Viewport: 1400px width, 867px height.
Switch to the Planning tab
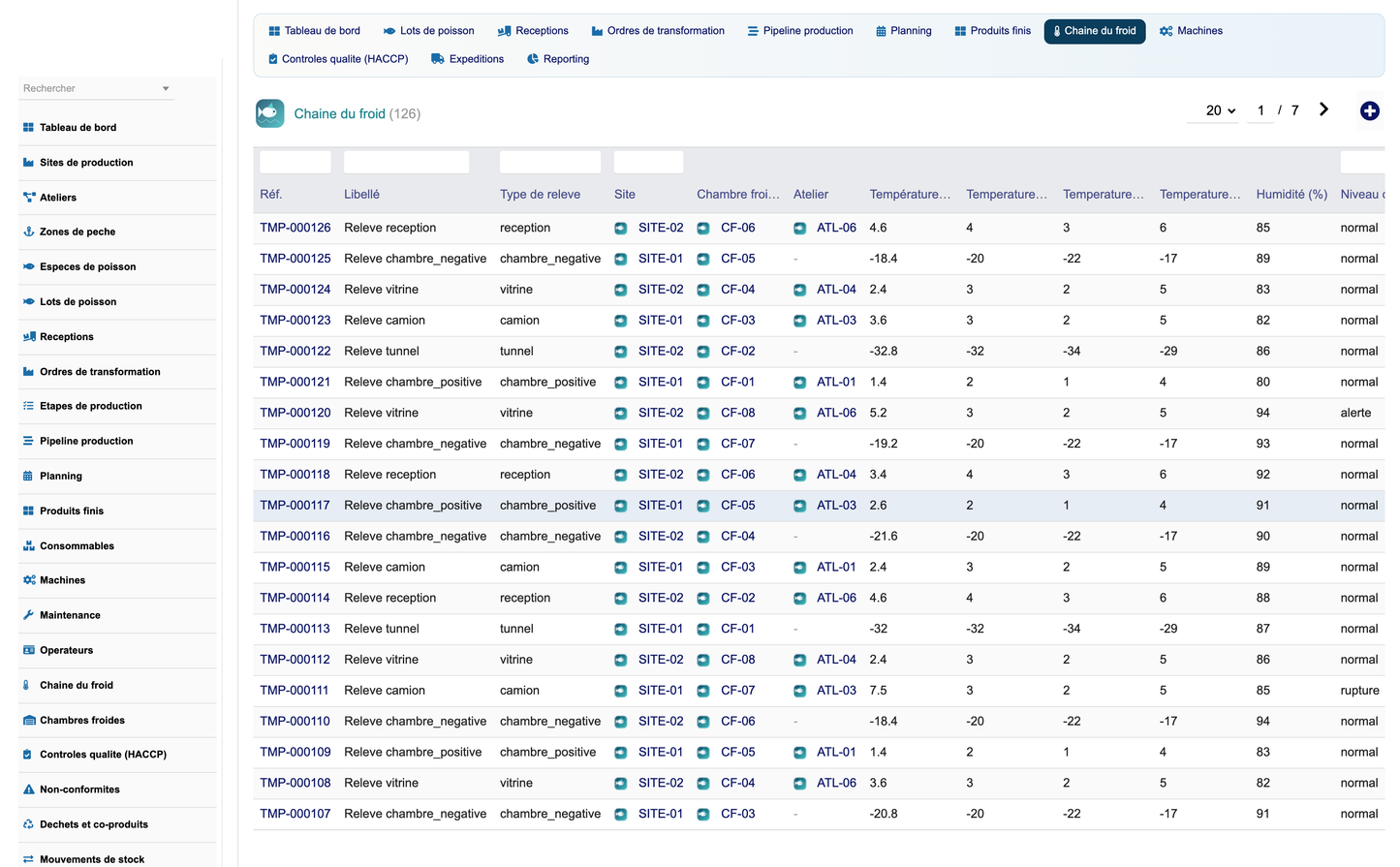pyautogui.click(x=904, y=31)
